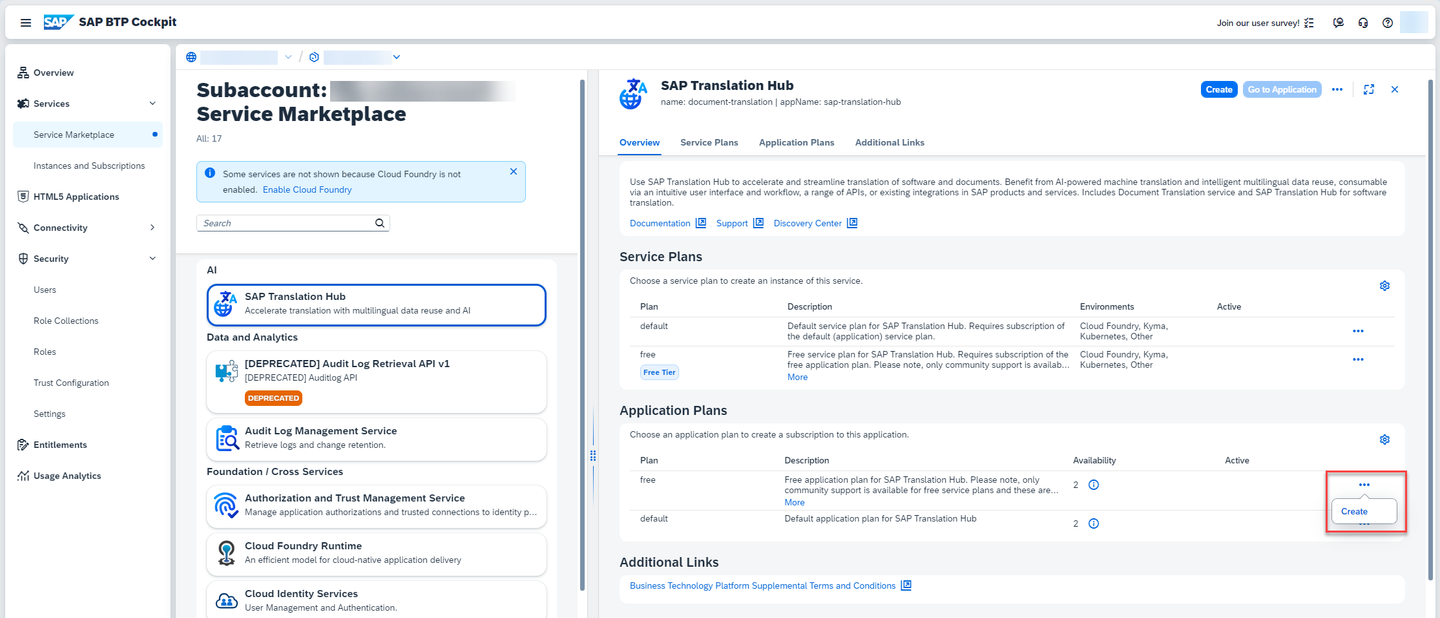
Task: Click the panel splitter grip handle
Action: tap(593, 455)
